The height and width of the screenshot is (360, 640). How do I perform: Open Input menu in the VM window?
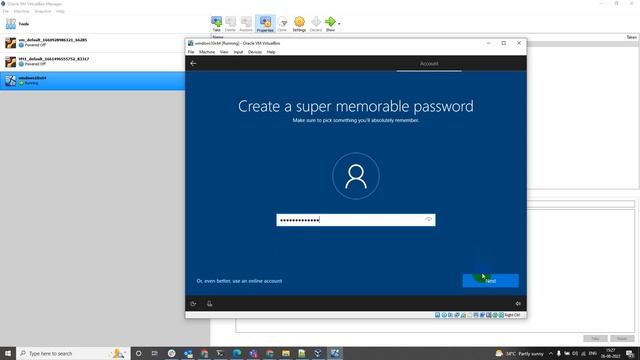[238, 52]
